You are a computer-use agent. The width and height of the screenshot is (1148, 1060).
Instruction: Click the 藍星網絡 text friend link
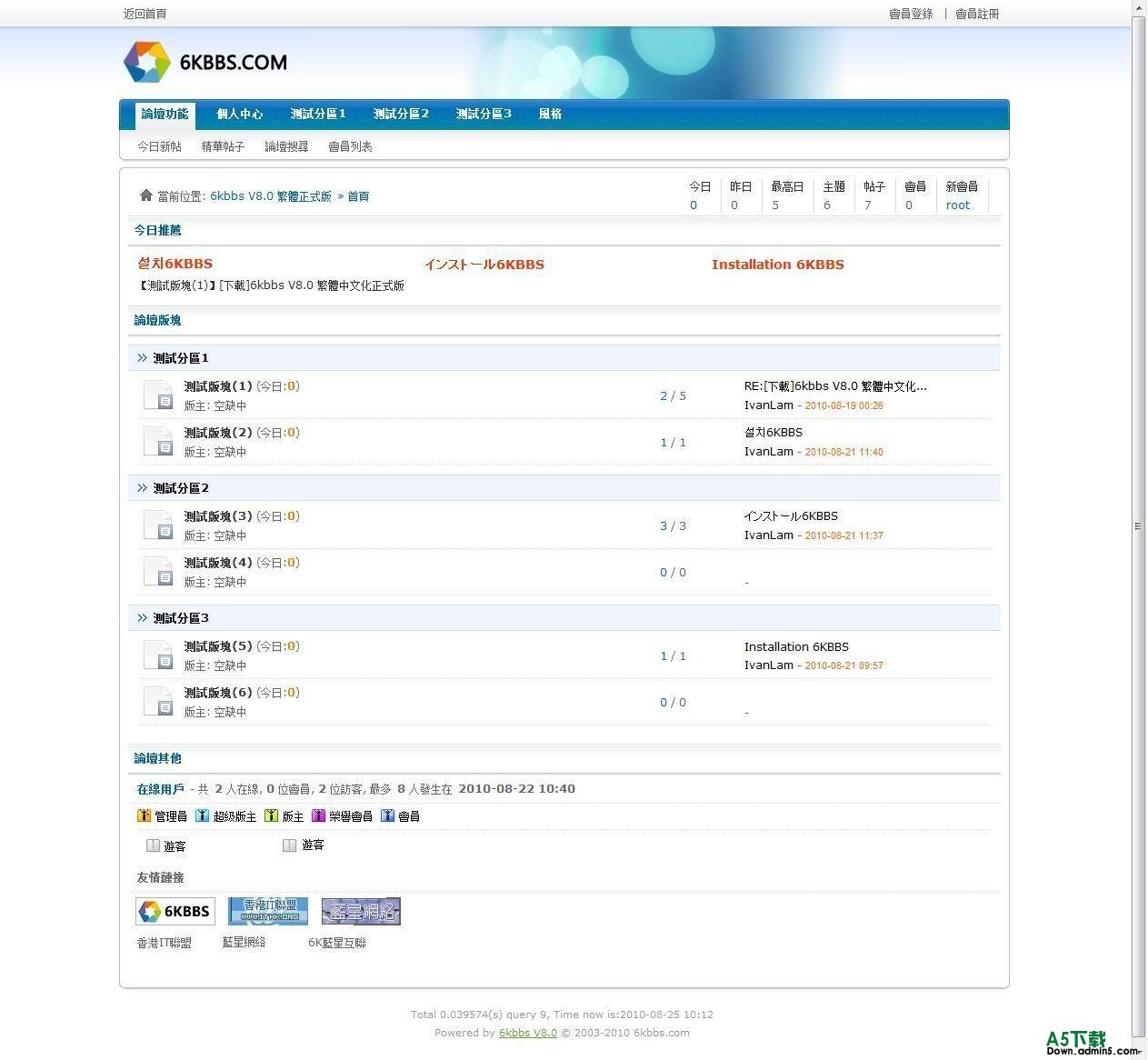[245, 943]
